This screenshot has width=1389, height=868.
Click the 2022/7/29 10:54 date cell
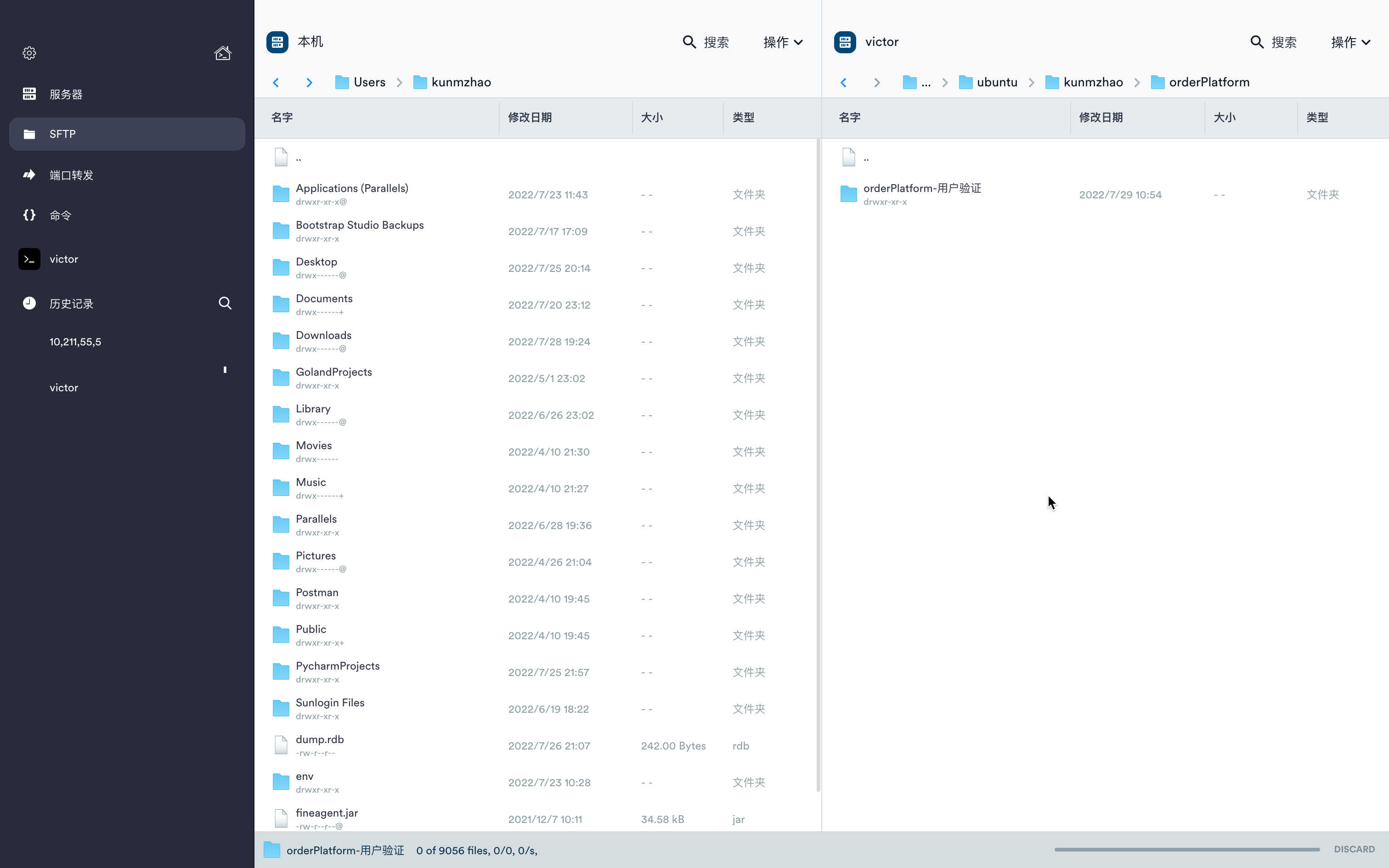[x=1120, y=195]
